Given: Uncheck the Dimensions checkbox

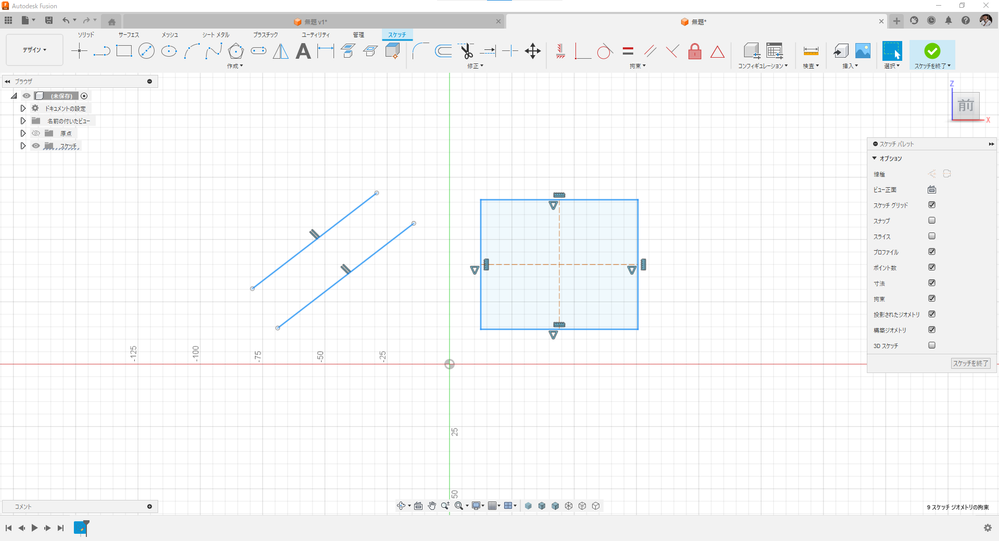Looking at the screenshot, I should point(931,283).
